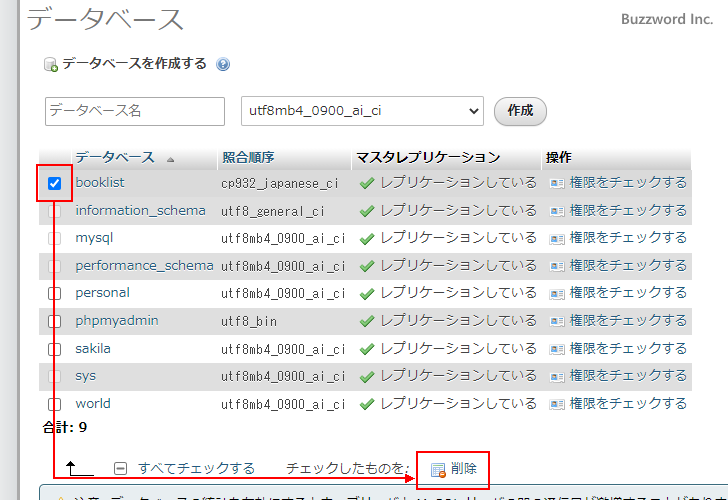Click the delete (削除) icon
The height and width of the screenshot is (500, 728).
[438, 470]
